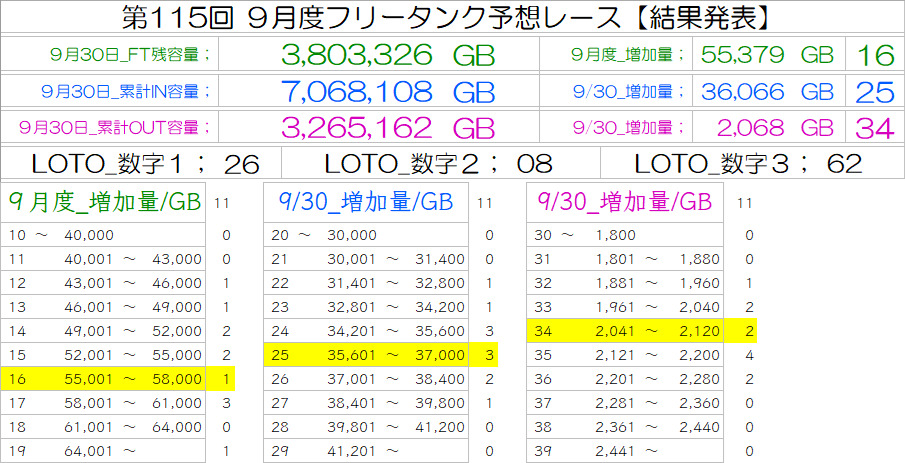Click the magenta 3,265,162 GB value
905x463 pixels.
point(388,128)
